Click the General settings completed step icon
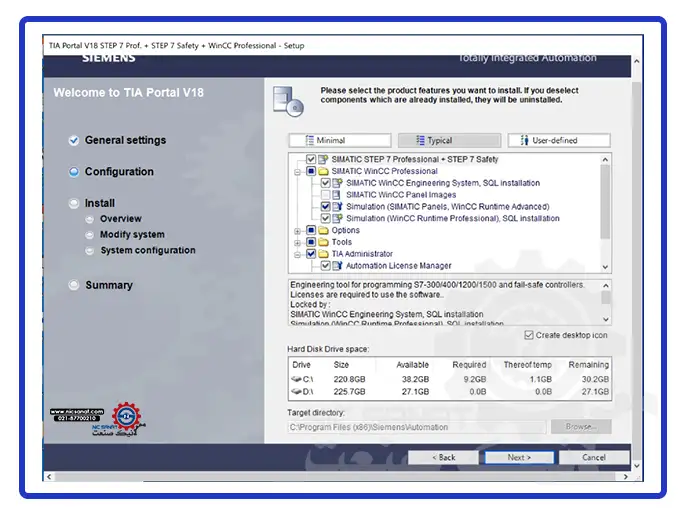Image resolution: width=686 pixels, height=516 pixels. point(74,140)
